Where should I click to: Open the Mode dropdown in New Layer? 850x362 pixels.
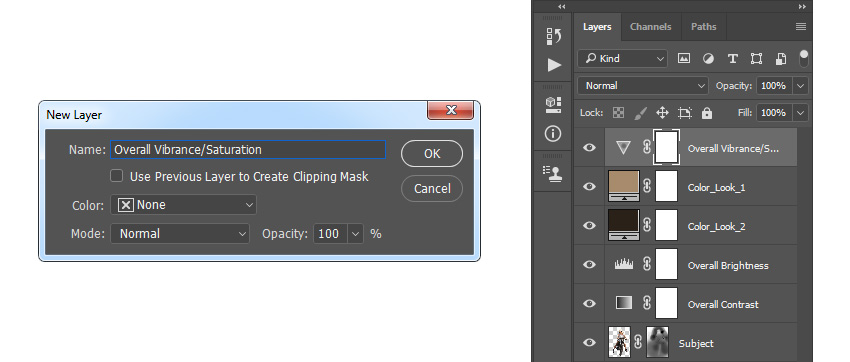[x=180, y=234]
